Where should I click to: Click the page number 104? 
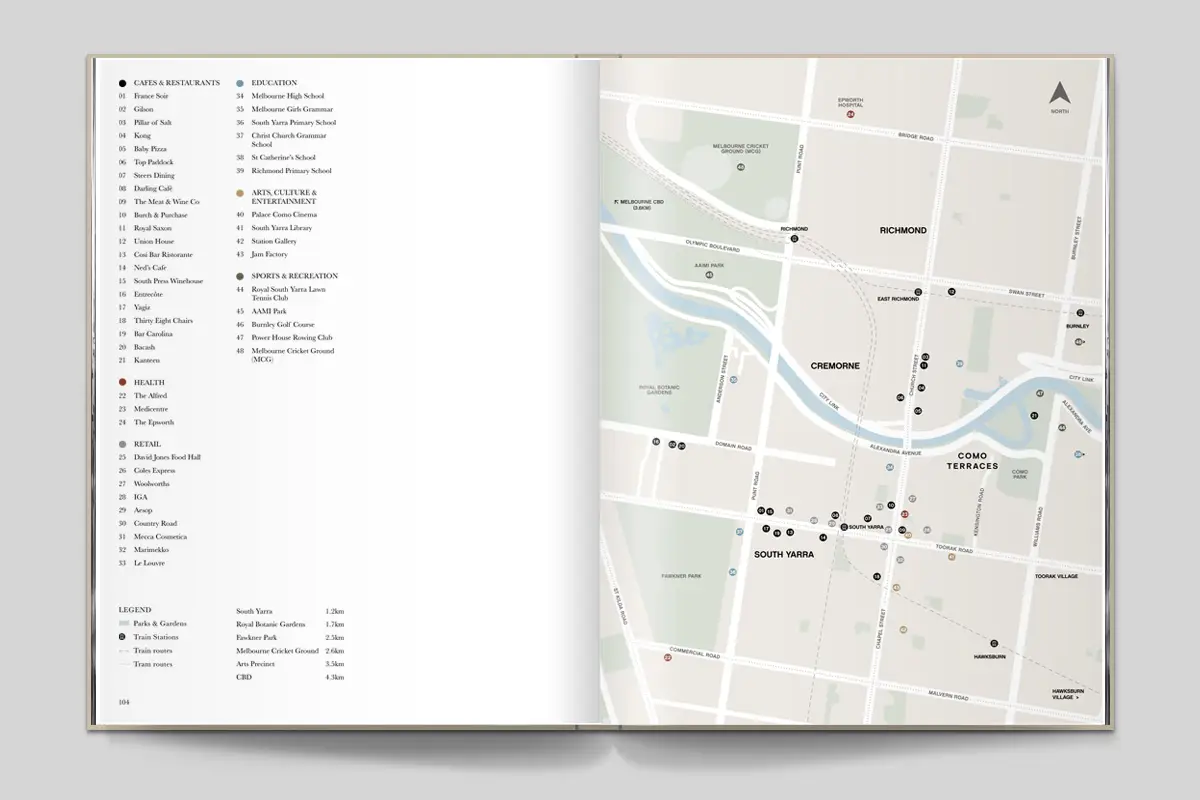click(124, 702)
